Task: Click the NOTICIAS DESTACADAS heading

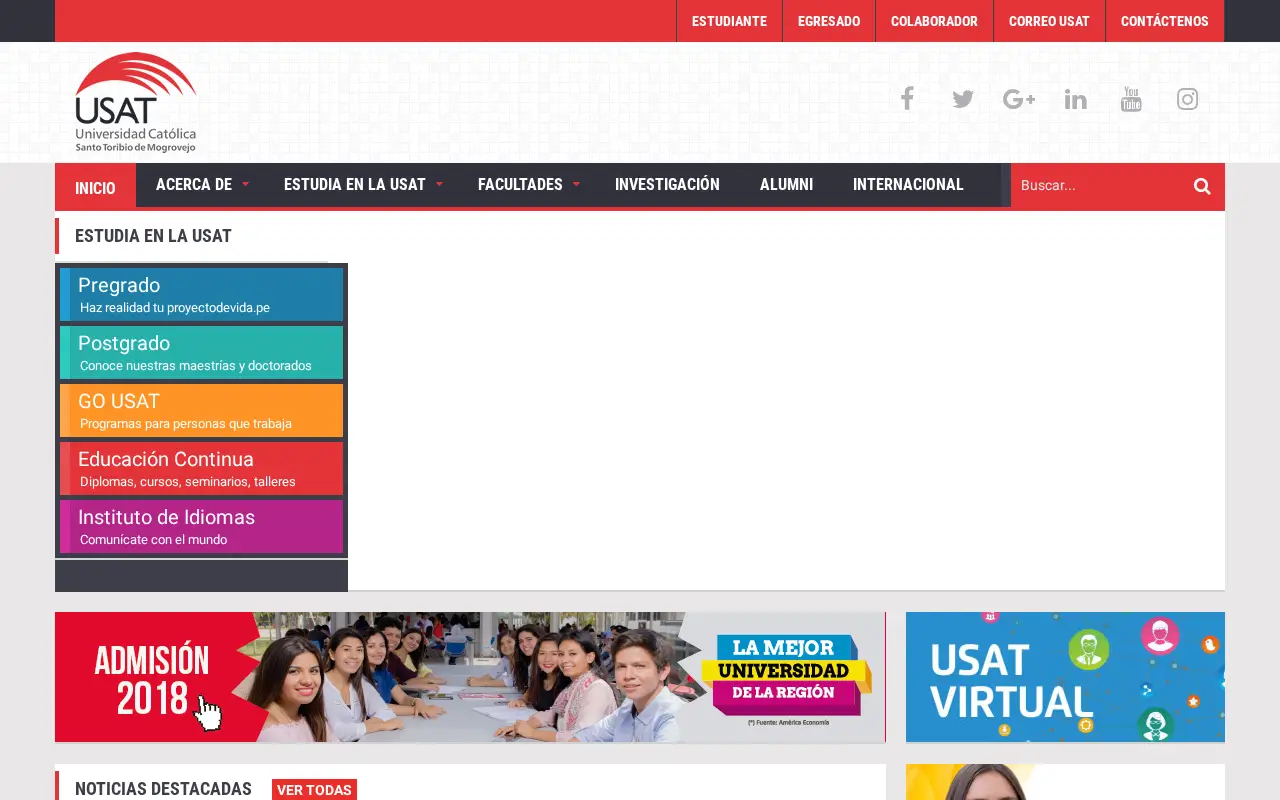Action: point(163,789)
